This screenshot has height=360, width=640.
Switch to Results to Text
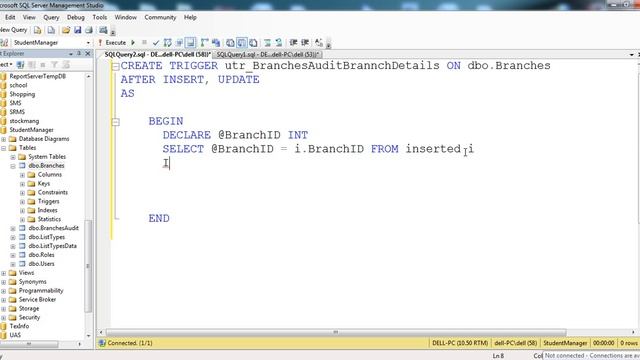(230, 42)
